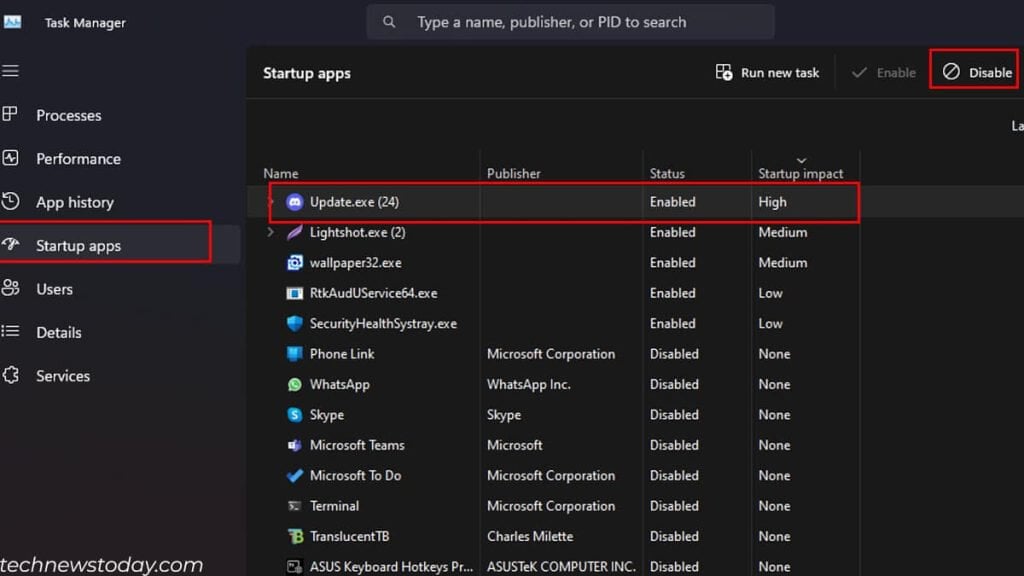This screenshot has width=1024, height=576.
Task: Click the Skype icon
Action: (x=294, y=414)
